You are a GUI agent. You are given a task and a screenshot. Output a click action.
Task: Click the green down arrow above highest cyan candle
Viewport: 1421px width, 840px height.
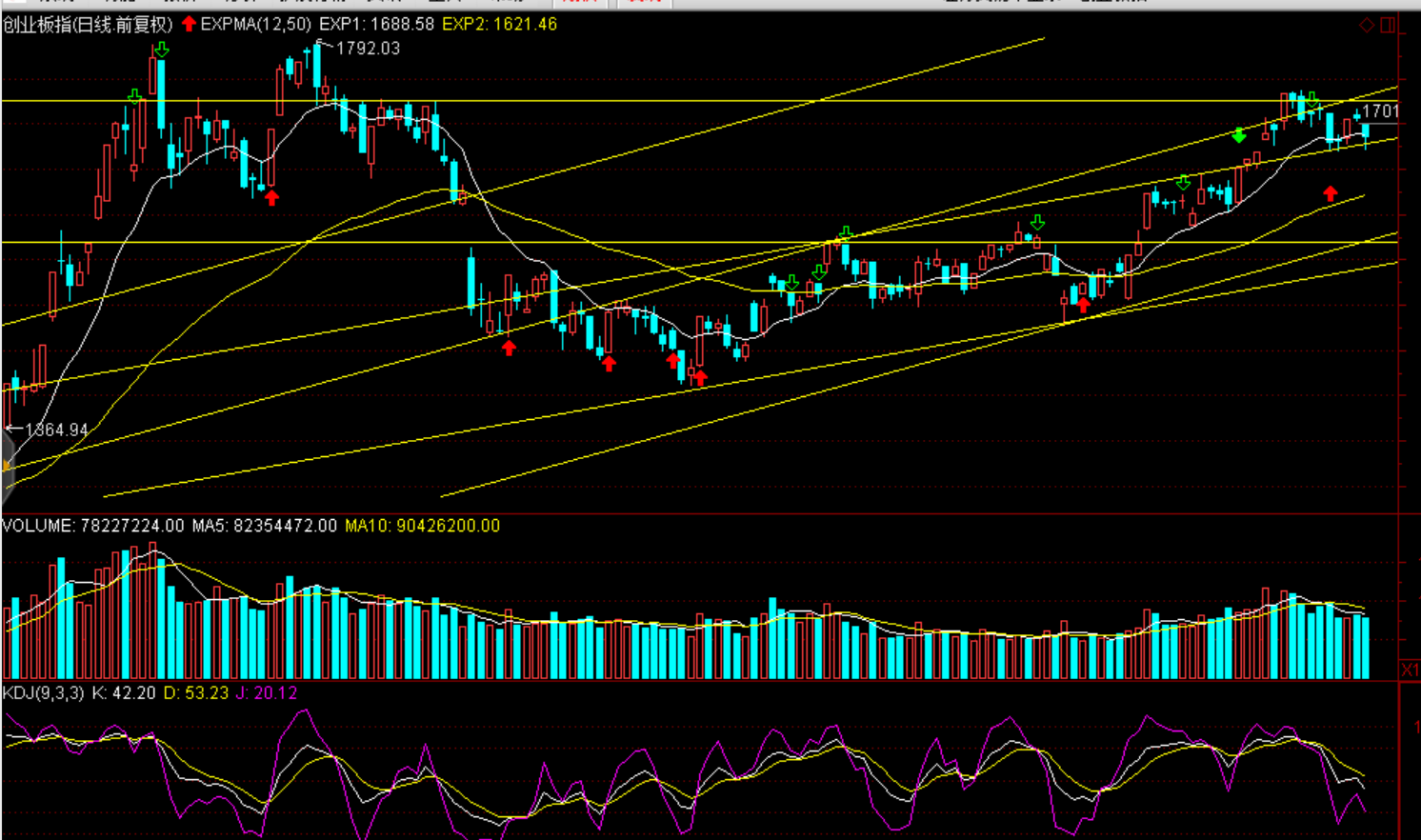162,50
